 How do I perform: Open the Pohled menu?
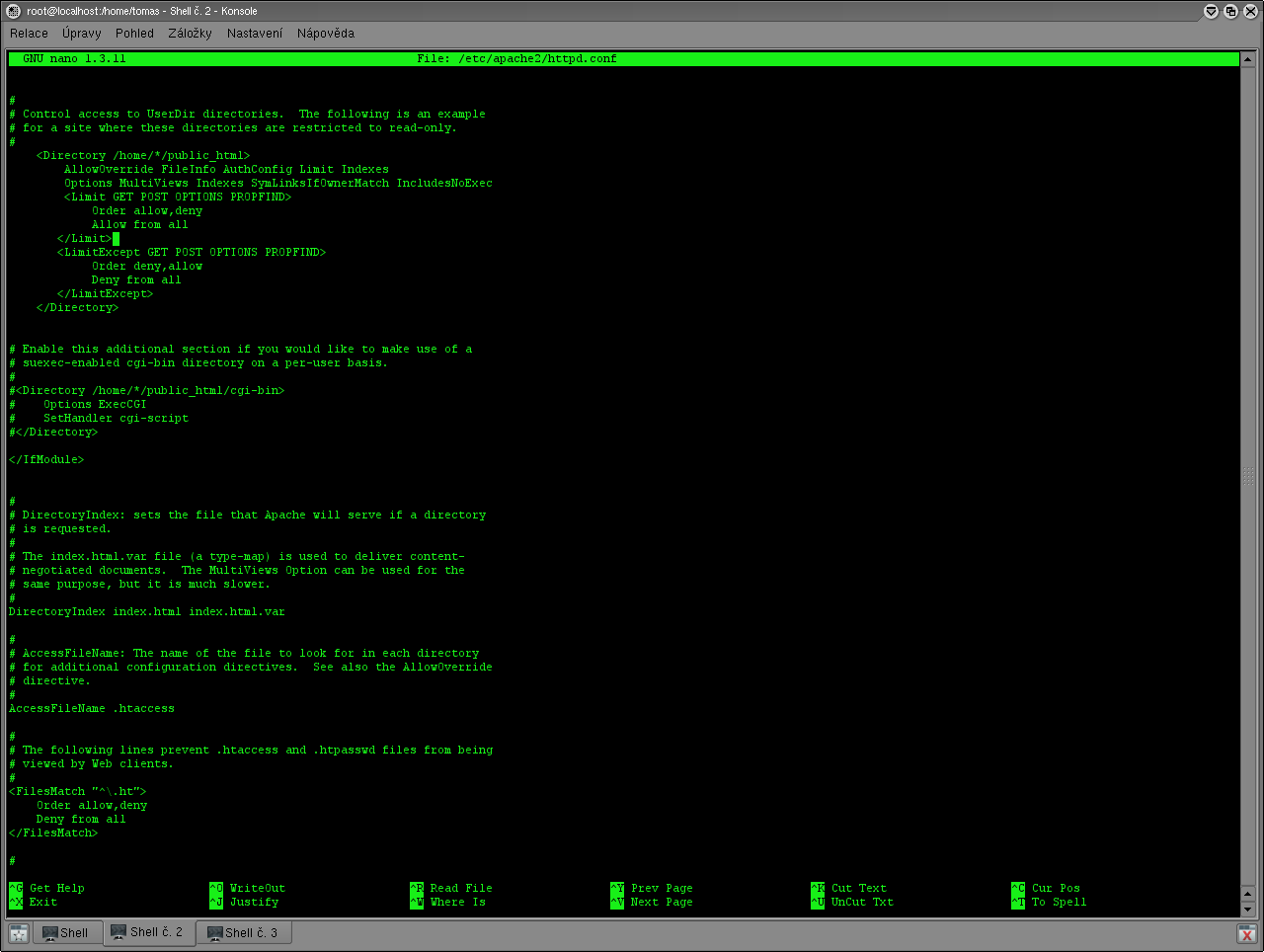[134, 33]
